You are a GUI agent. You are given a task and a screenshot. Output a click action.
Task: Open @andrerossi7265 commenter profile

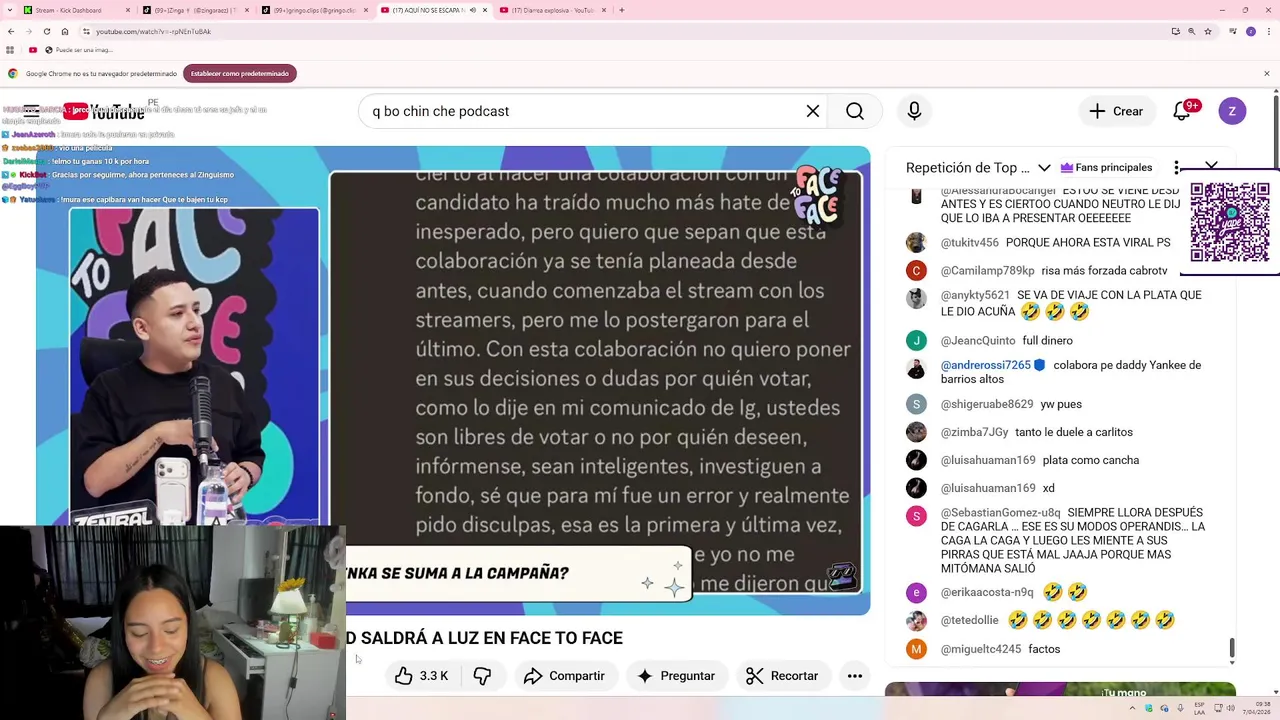pyautogui.click(x=985, y=365)
